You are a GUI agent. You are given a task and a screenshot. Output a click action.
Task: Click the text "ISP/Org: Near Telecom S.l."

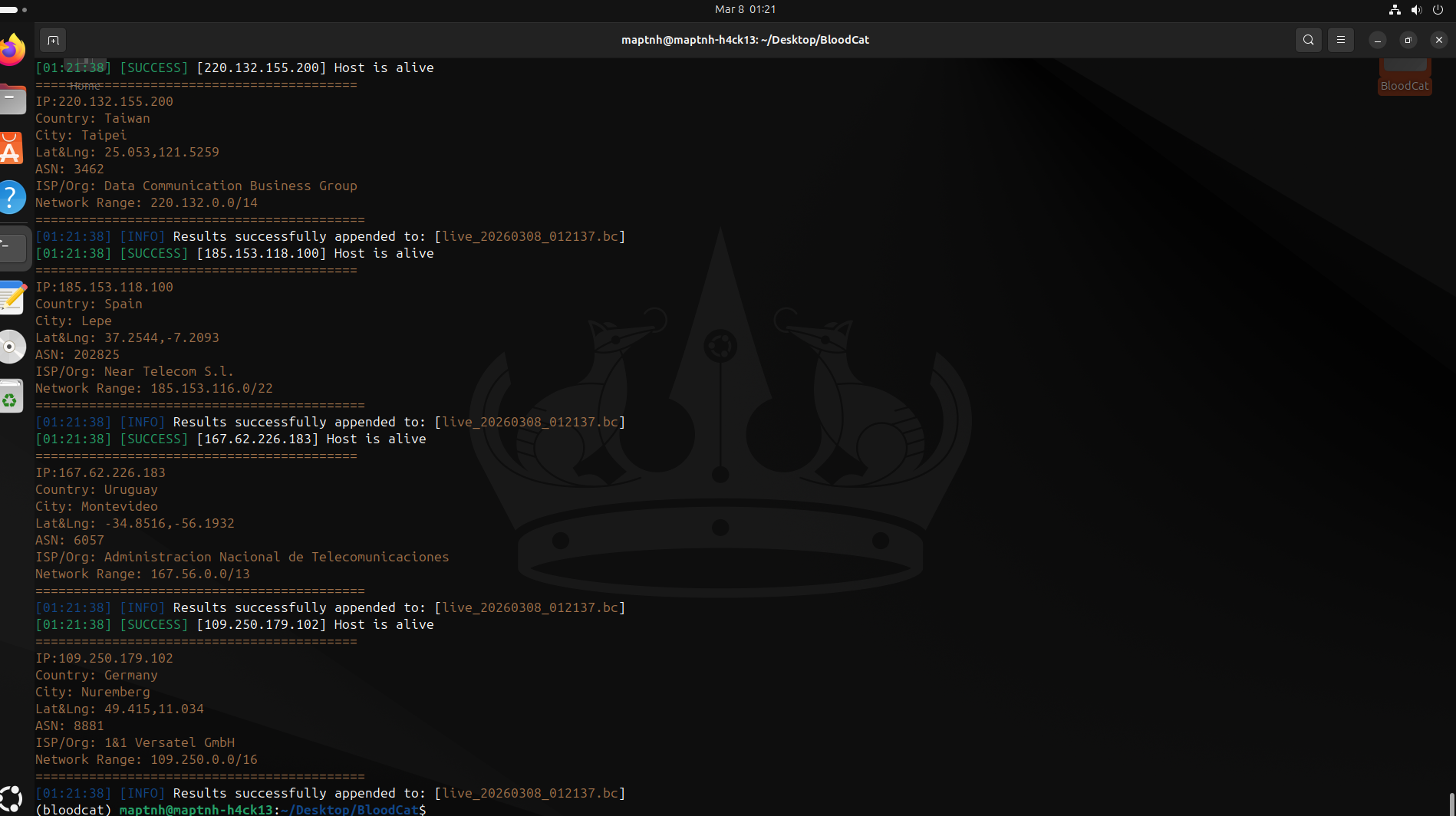click(135, 371)
